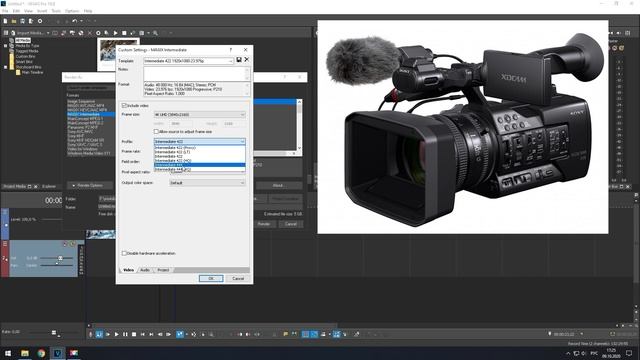
Task: Select the Main Timeline bin in media tree
Action: (32, 72)
